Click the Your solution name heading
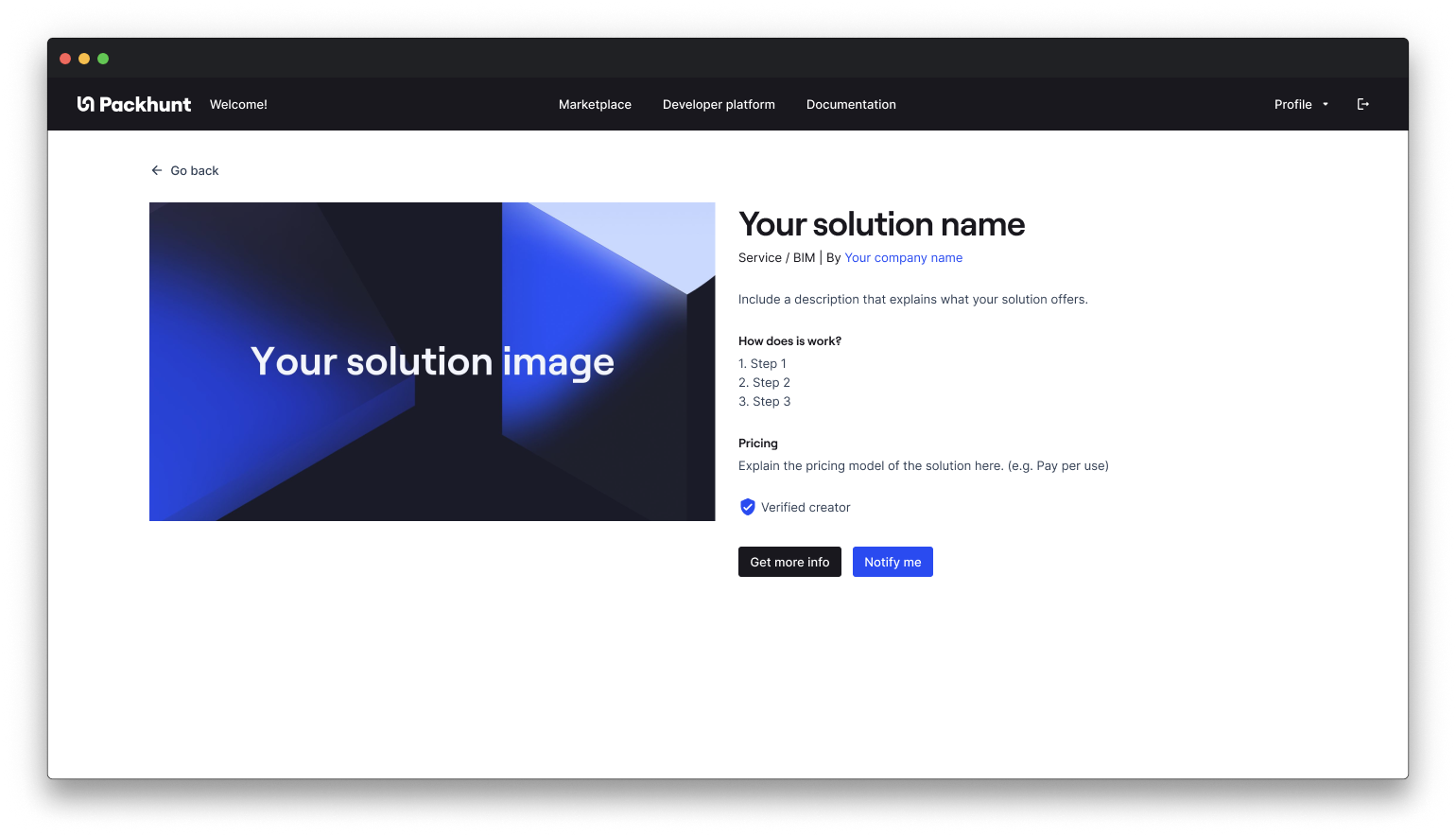The width and height of the screenshot is (1456, 836). tap(881, 224)
